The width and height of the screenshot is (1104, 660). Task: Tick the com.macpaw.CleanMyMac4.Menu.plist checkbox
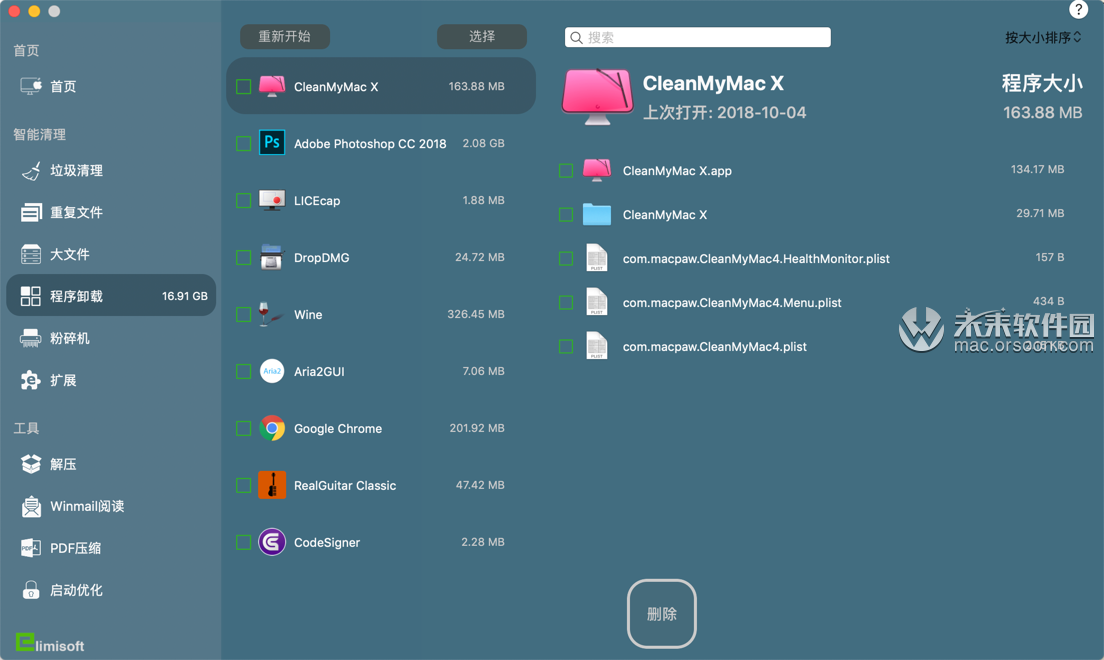coord(566,303)
